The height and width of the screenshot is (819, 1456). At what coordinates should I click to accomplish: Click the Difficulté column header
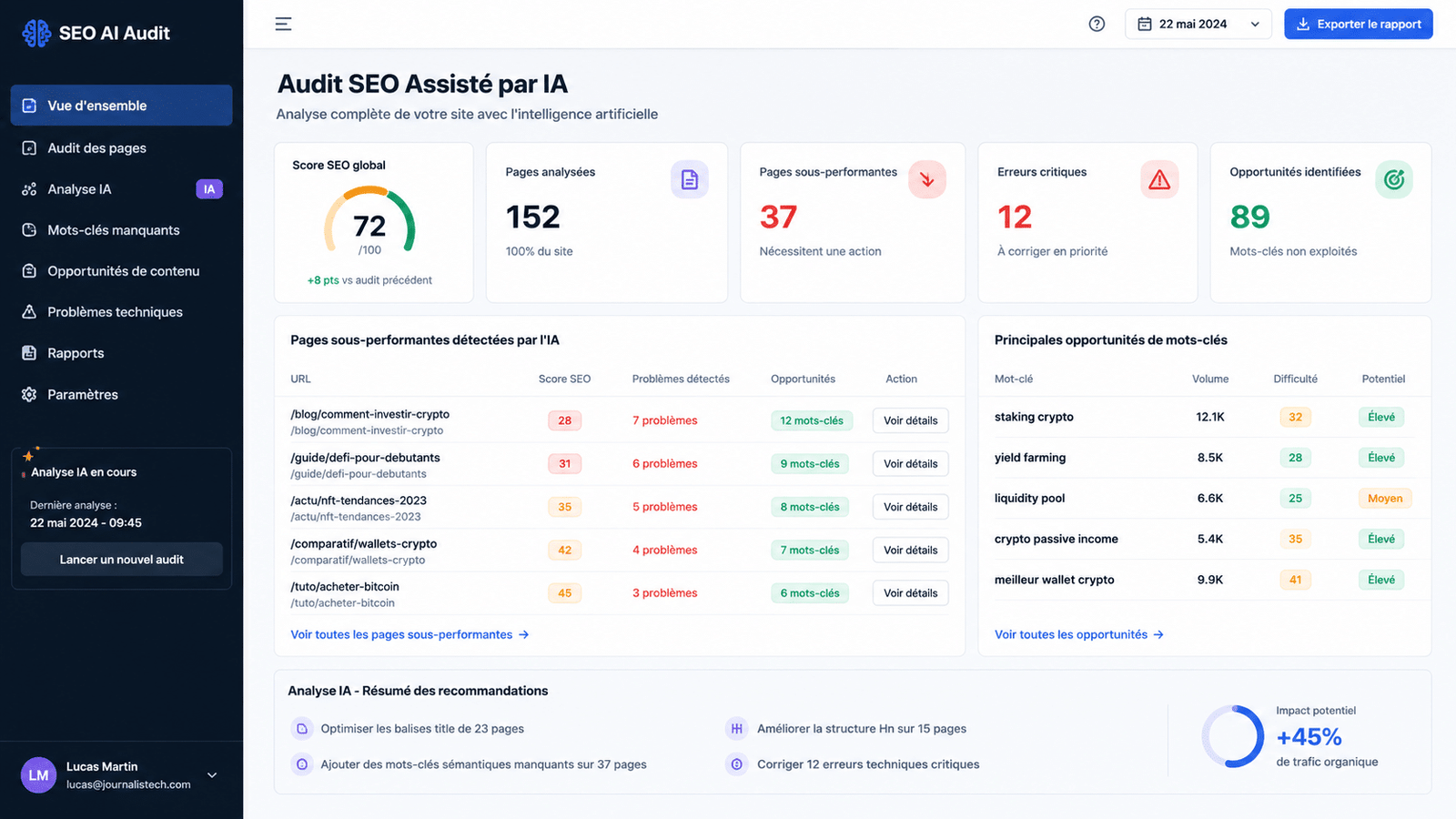tap(1295, 379)
